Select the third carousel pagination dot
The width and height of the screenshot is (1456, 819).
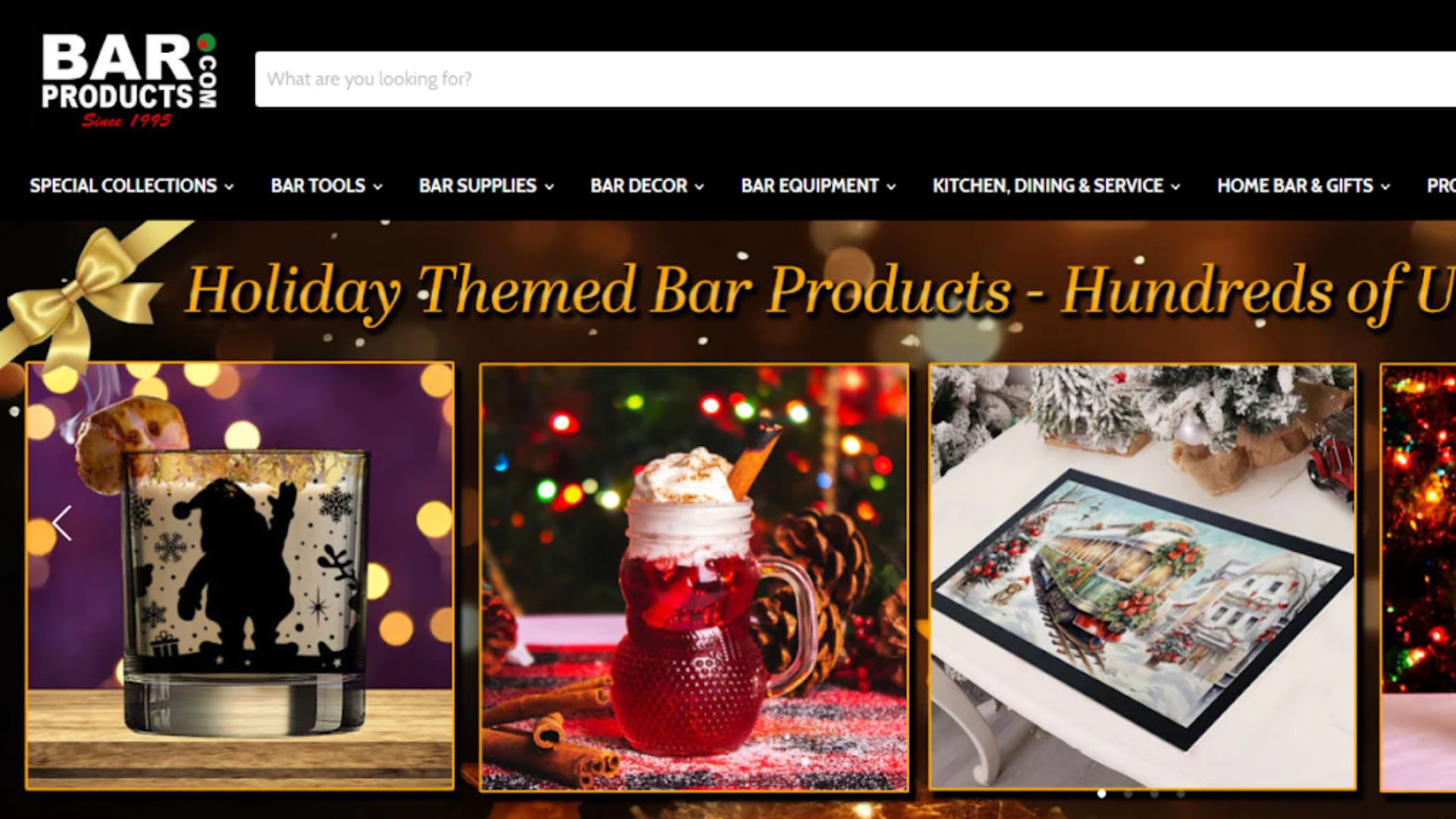pyautogui.click(x=1154, y=794)
